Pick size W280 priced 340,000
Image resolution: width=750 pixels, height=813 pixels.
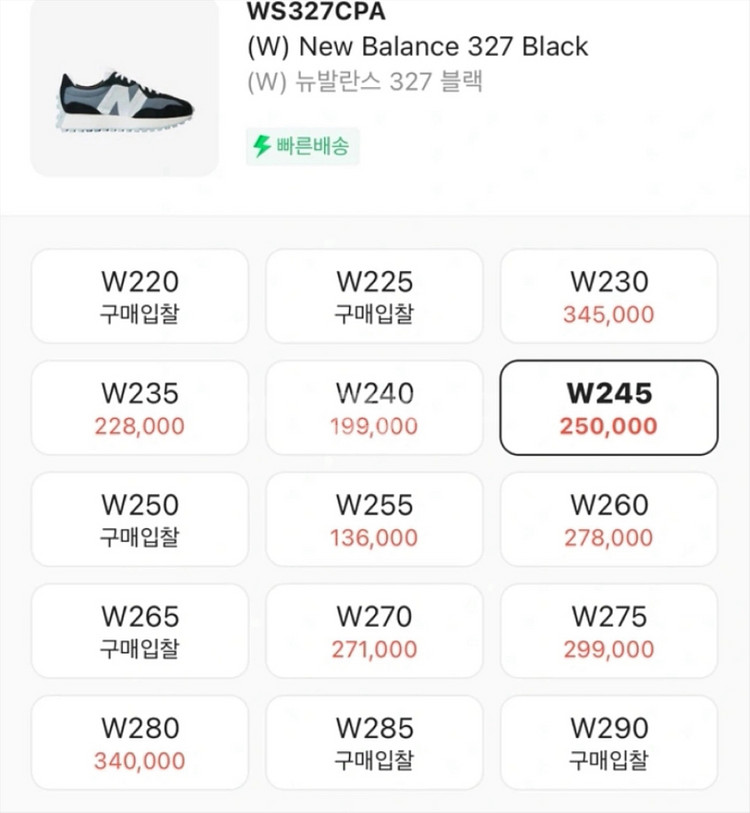click(x=140, y=743)
